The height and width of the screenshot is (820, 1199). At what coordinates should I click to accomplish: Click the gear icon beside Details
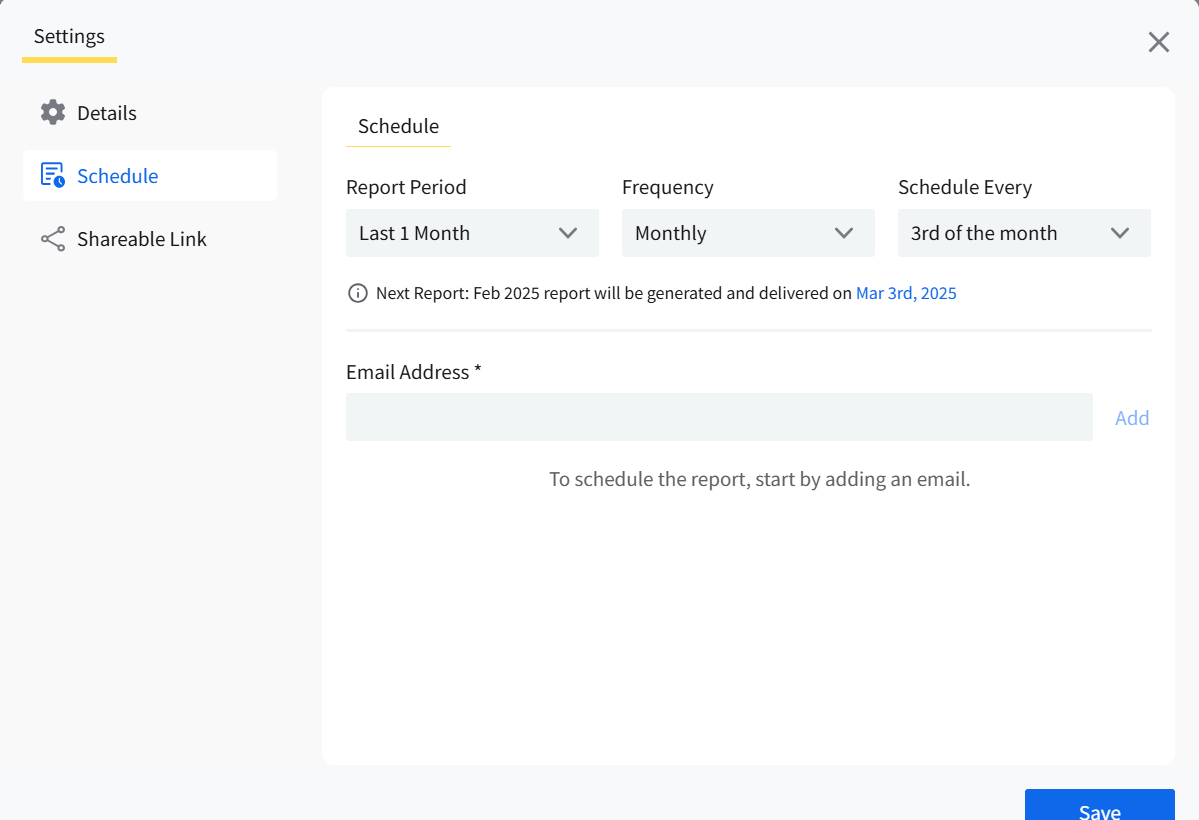[53, 113]
